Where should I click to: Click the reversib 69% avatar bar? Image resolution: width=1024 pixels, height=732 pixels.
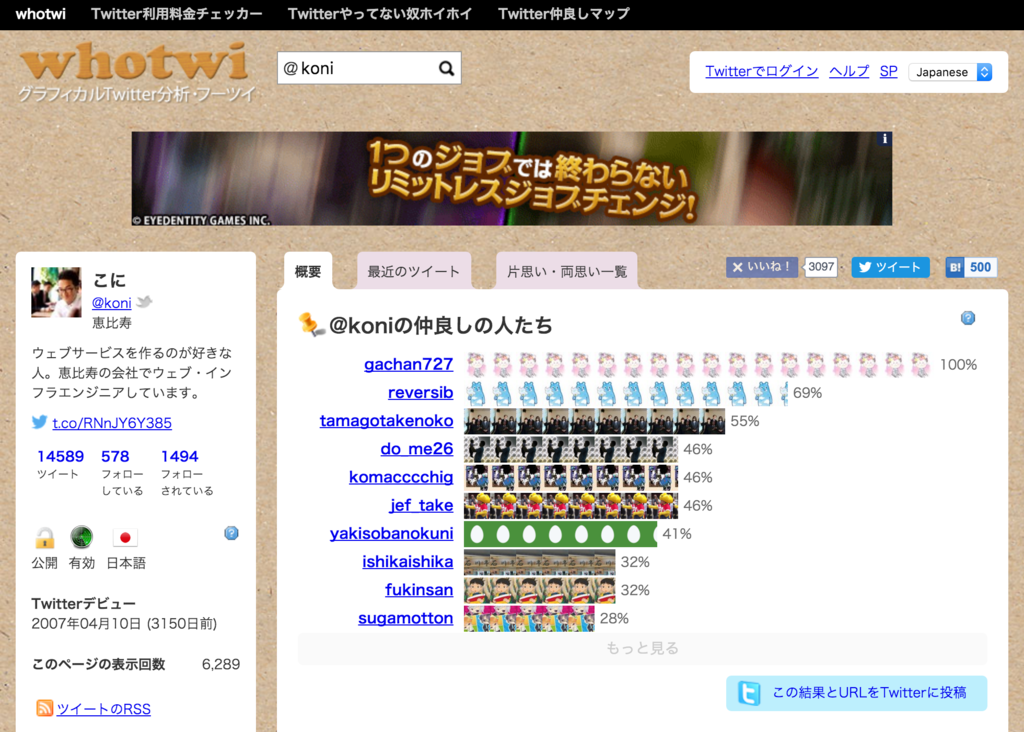[626, 393]
